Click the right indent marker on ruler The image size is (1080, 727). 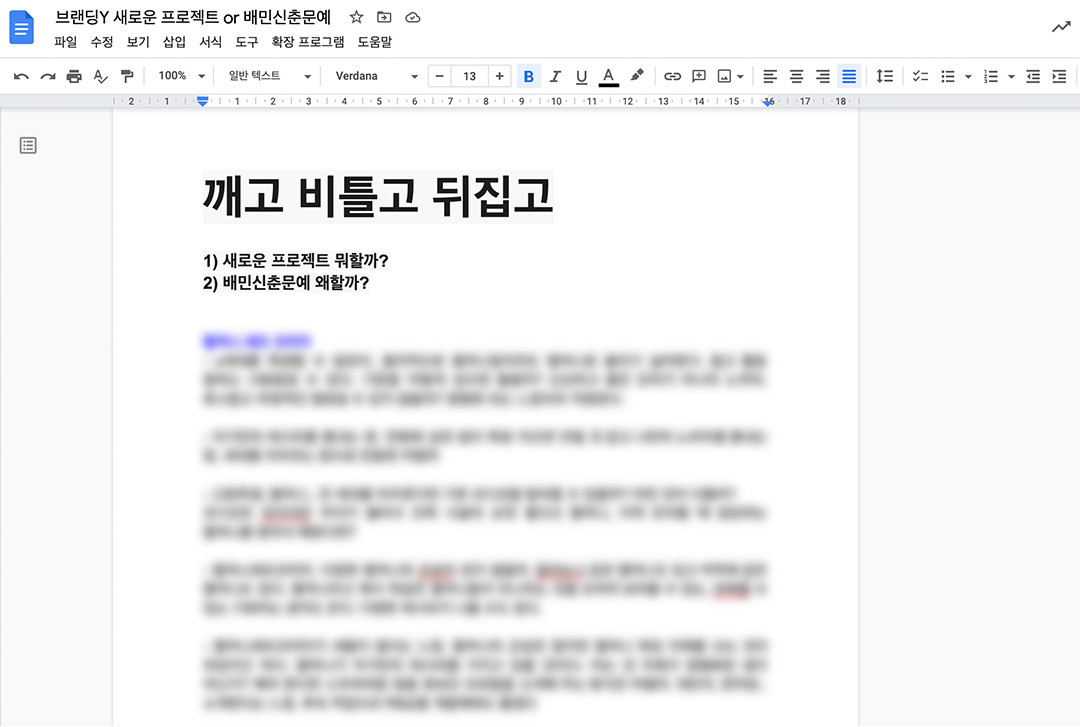768,102
